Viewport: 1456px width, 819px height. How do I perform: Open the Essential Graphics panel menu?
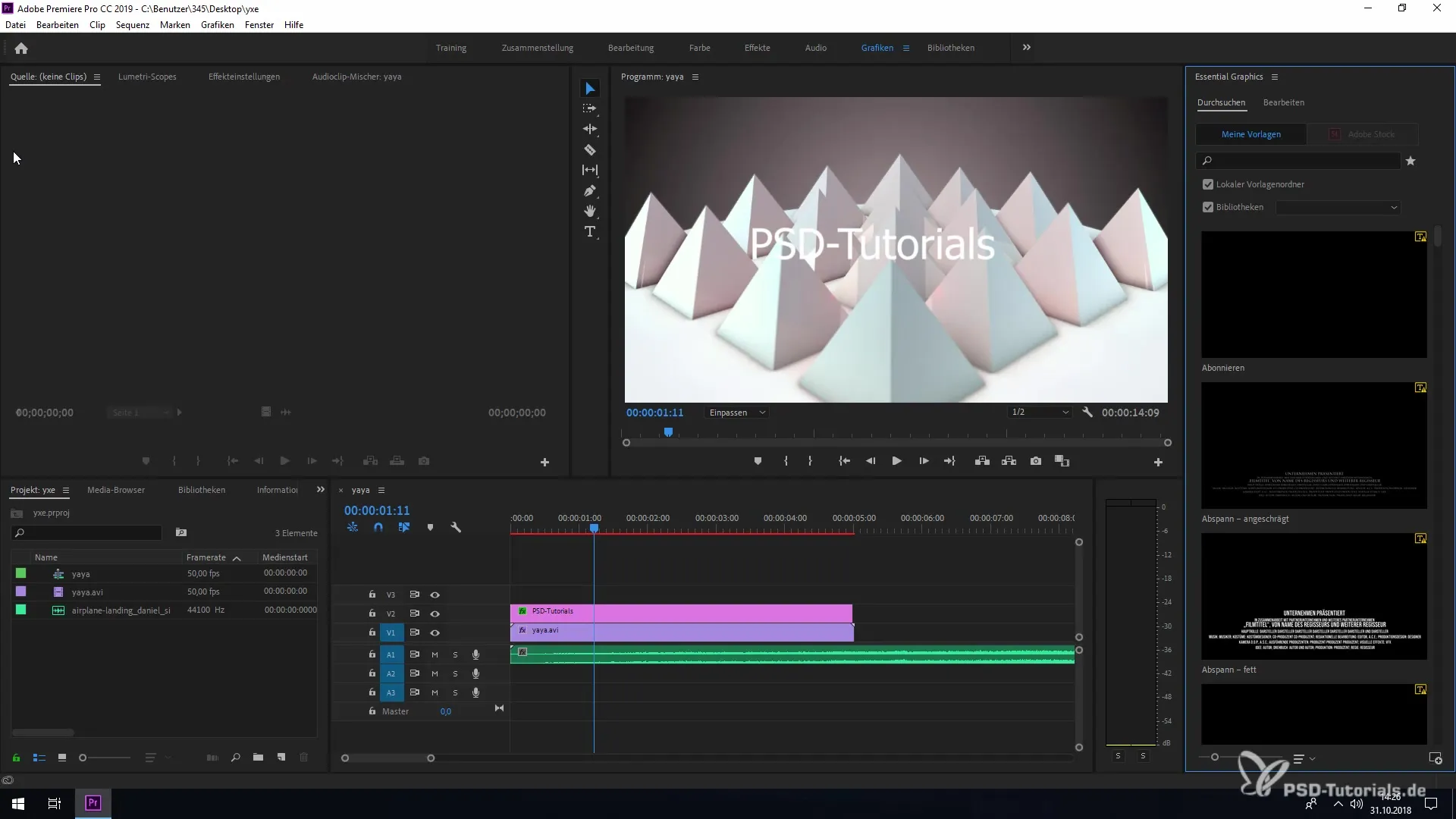[1275, 77]
